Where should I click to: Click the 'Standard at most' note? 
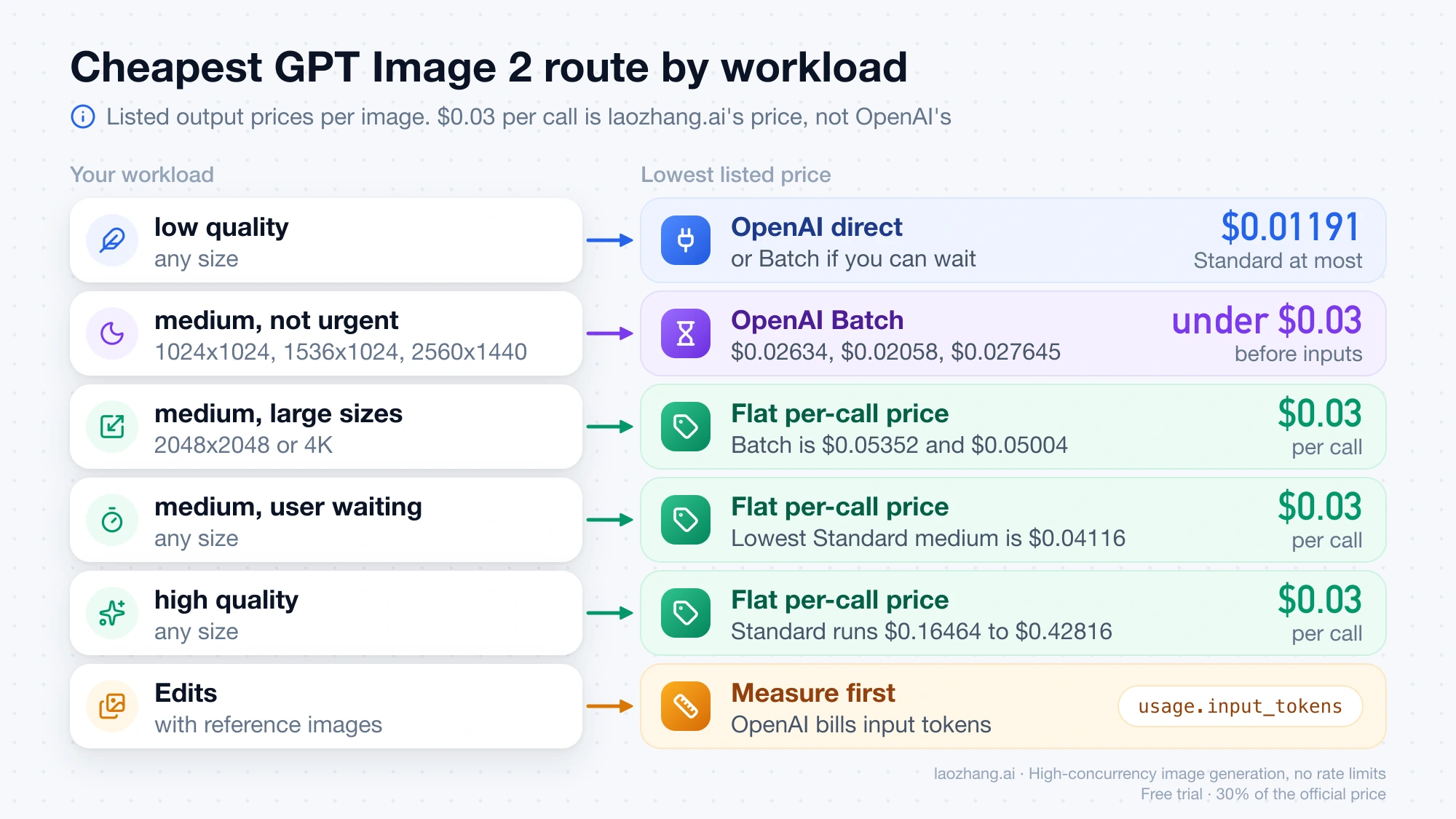(1278, 261)
